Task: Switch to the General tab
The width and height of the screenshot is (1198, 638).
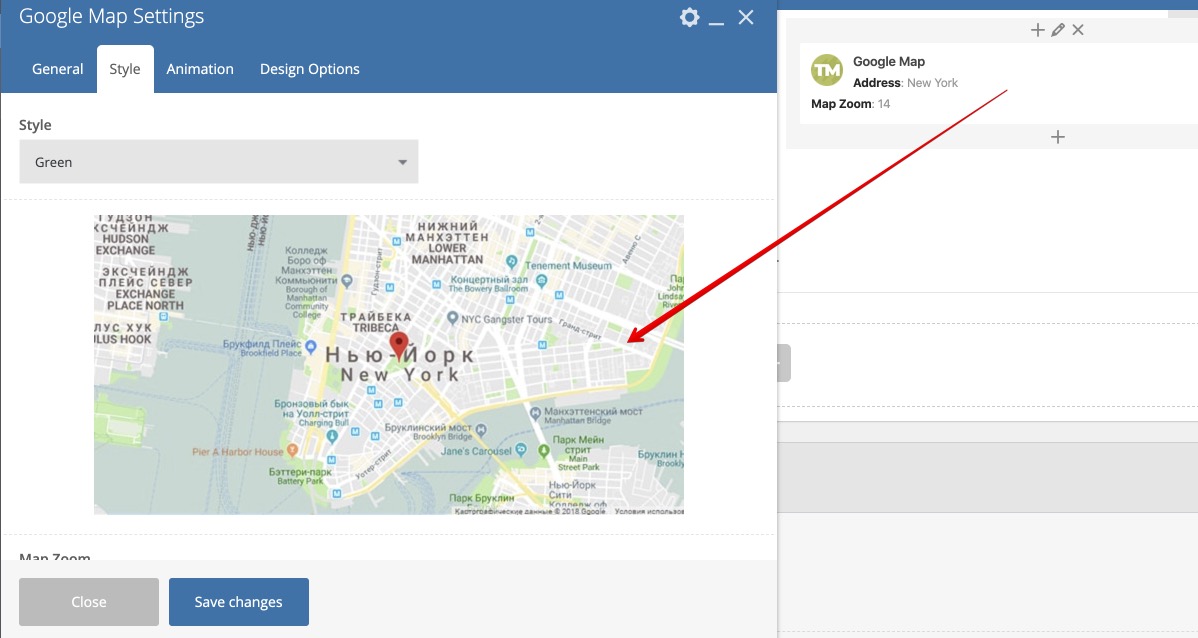Action: click(x=57, y=69)
